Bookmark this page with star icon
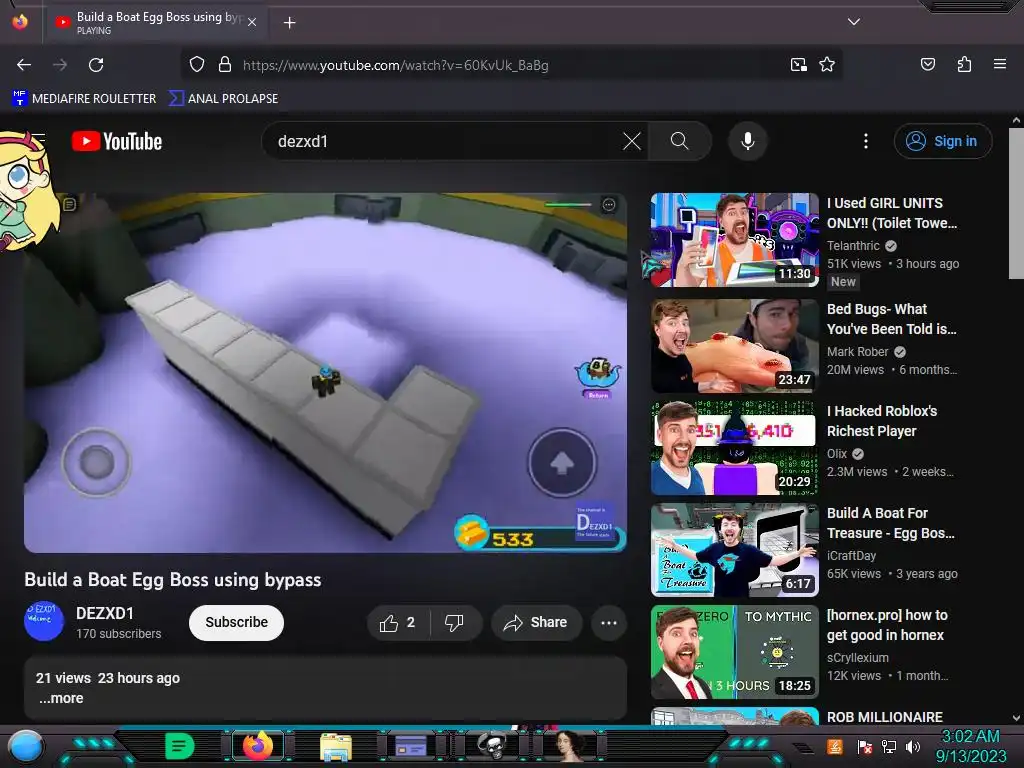Image resolution: width=1024 pixels, height=768 pixels. pos(827,64)
